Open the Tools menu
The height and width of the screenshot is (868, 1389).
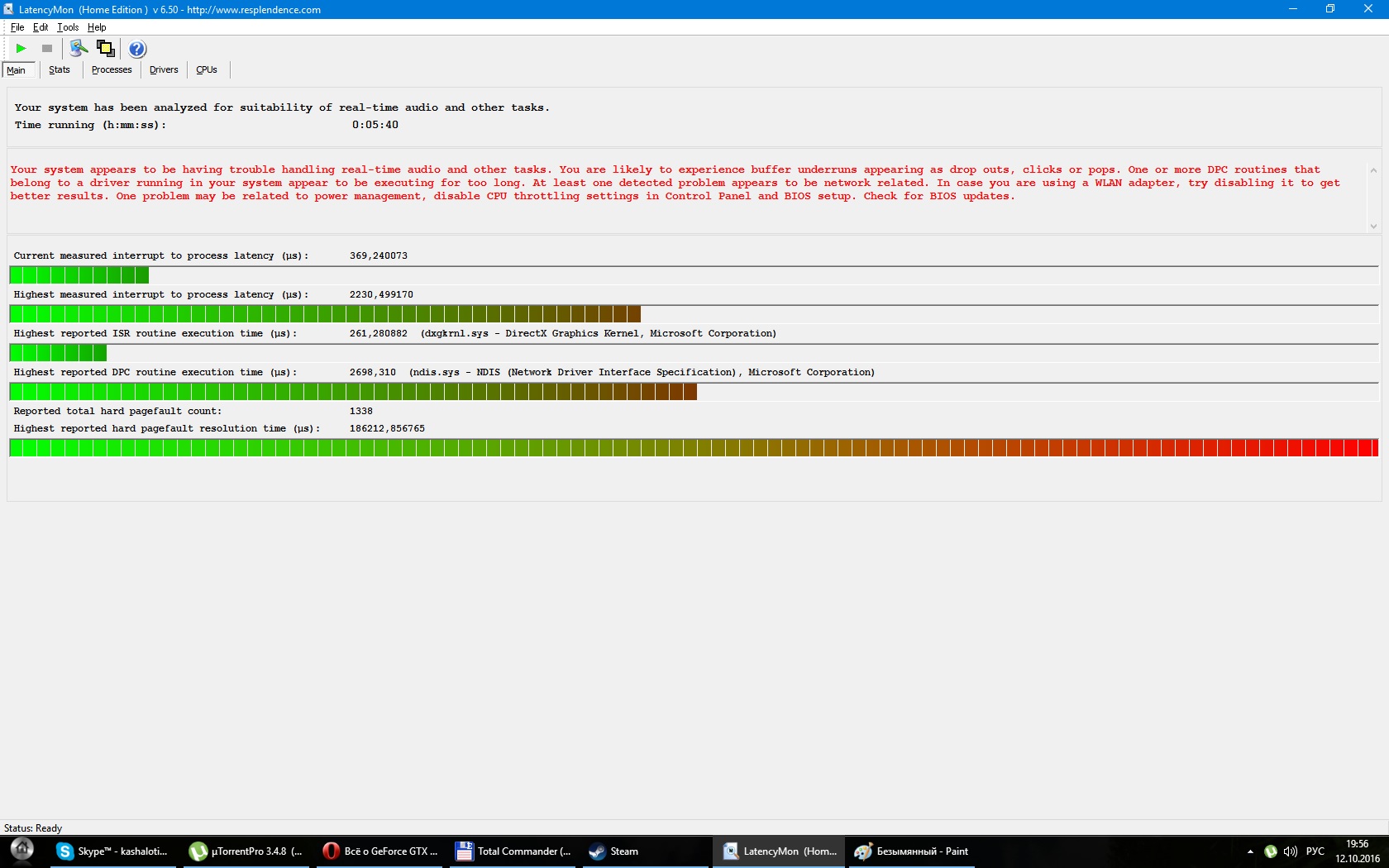coord(68,27)
